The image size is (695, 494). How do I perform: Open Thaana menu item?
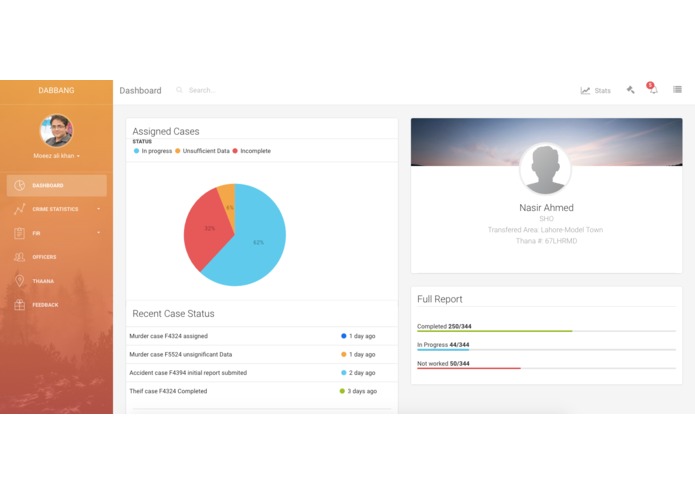tap(57, 281)
